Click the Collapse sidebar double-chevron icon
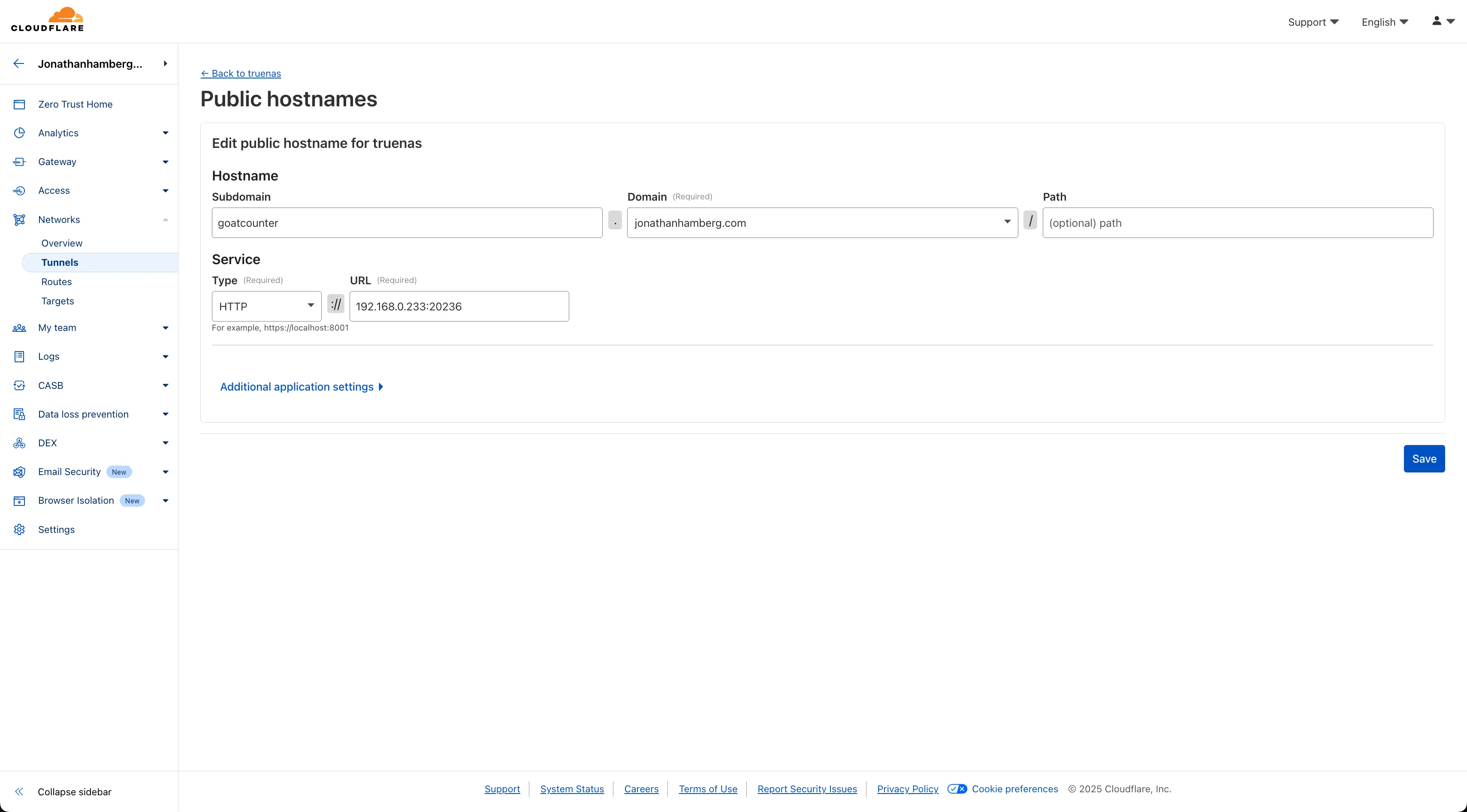The height and width of the screenshot is (812, 1467). [x=19, y=791]
